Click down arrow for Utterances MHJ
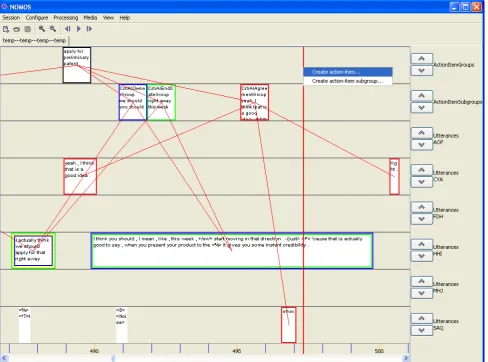This screenshot has width=488, height=362. [x=421, y=293]
